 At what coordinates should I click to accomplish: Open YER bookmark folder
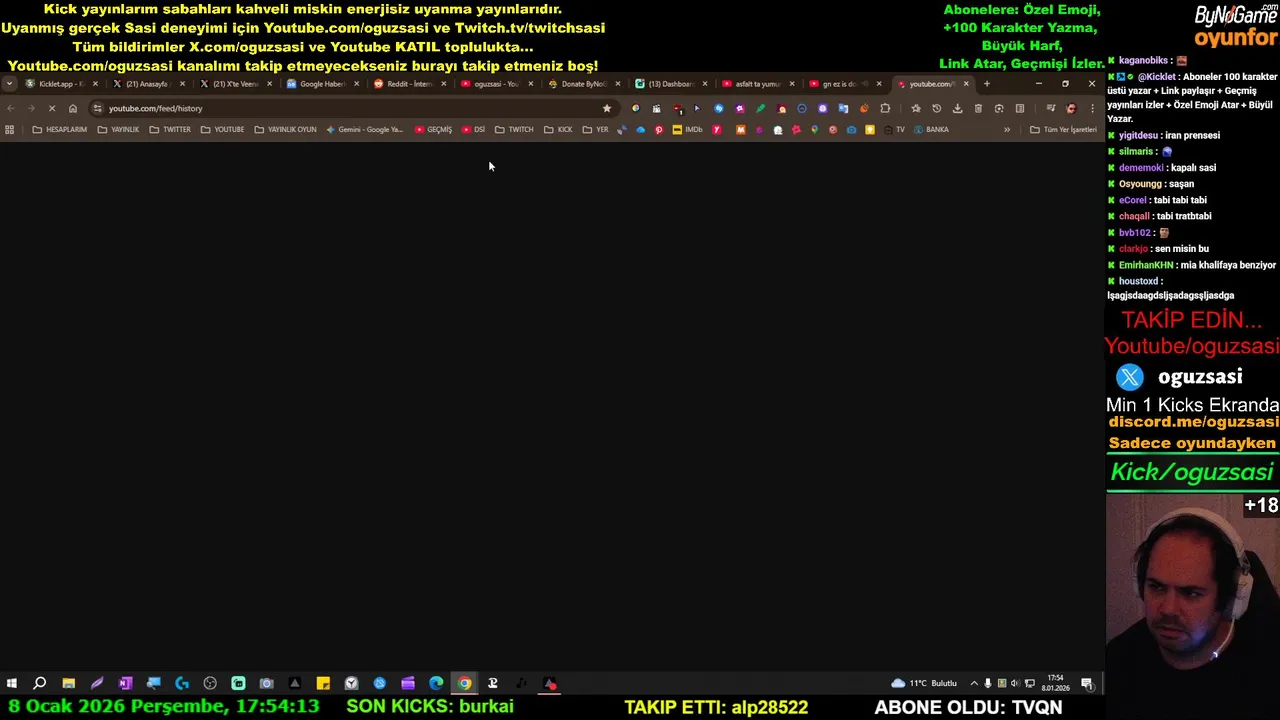tap(595, 129)
